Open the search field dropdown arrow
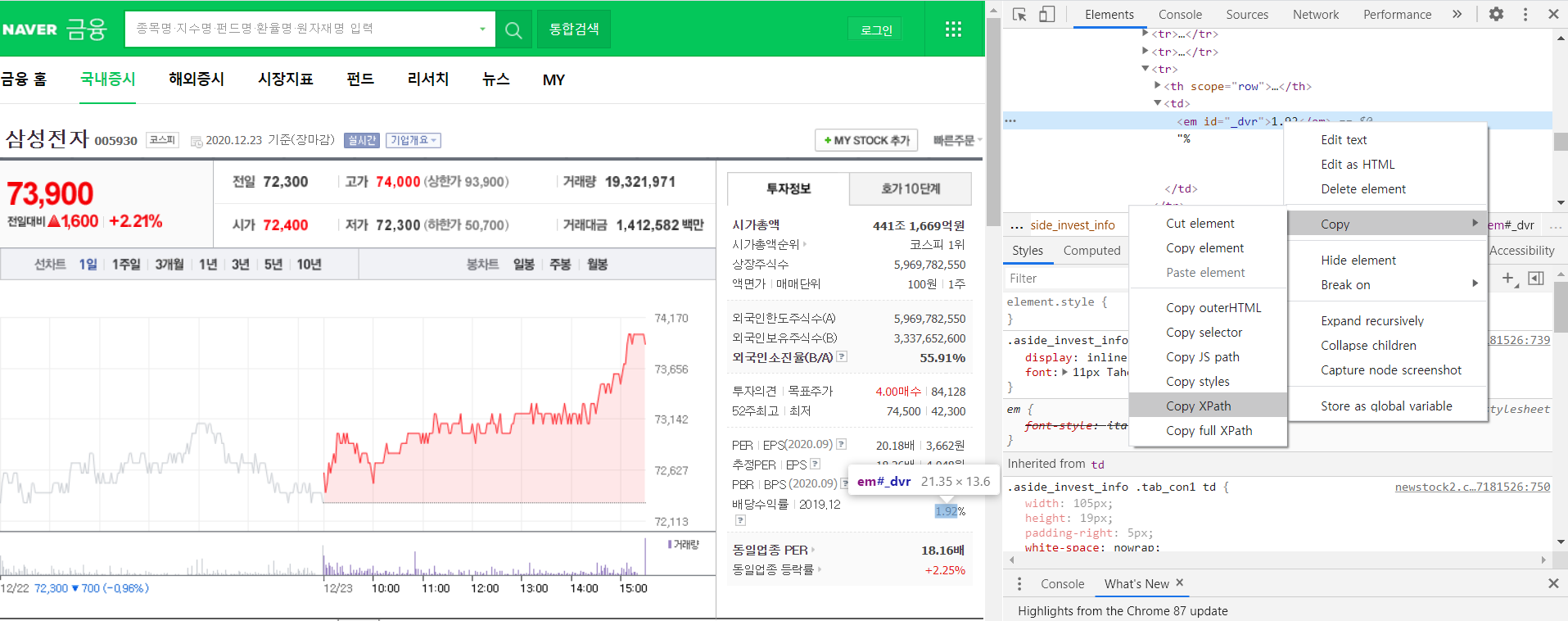The image size is (1568, 621). point(482,29)
